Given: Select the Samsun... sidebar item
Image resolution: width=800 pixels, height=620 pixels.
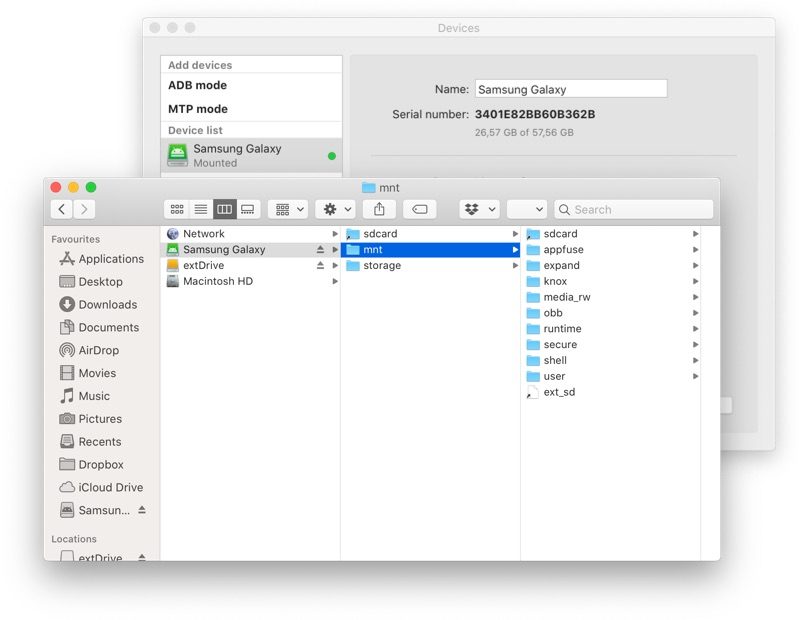Looking at the screenshot, I should tap(95, 510).
